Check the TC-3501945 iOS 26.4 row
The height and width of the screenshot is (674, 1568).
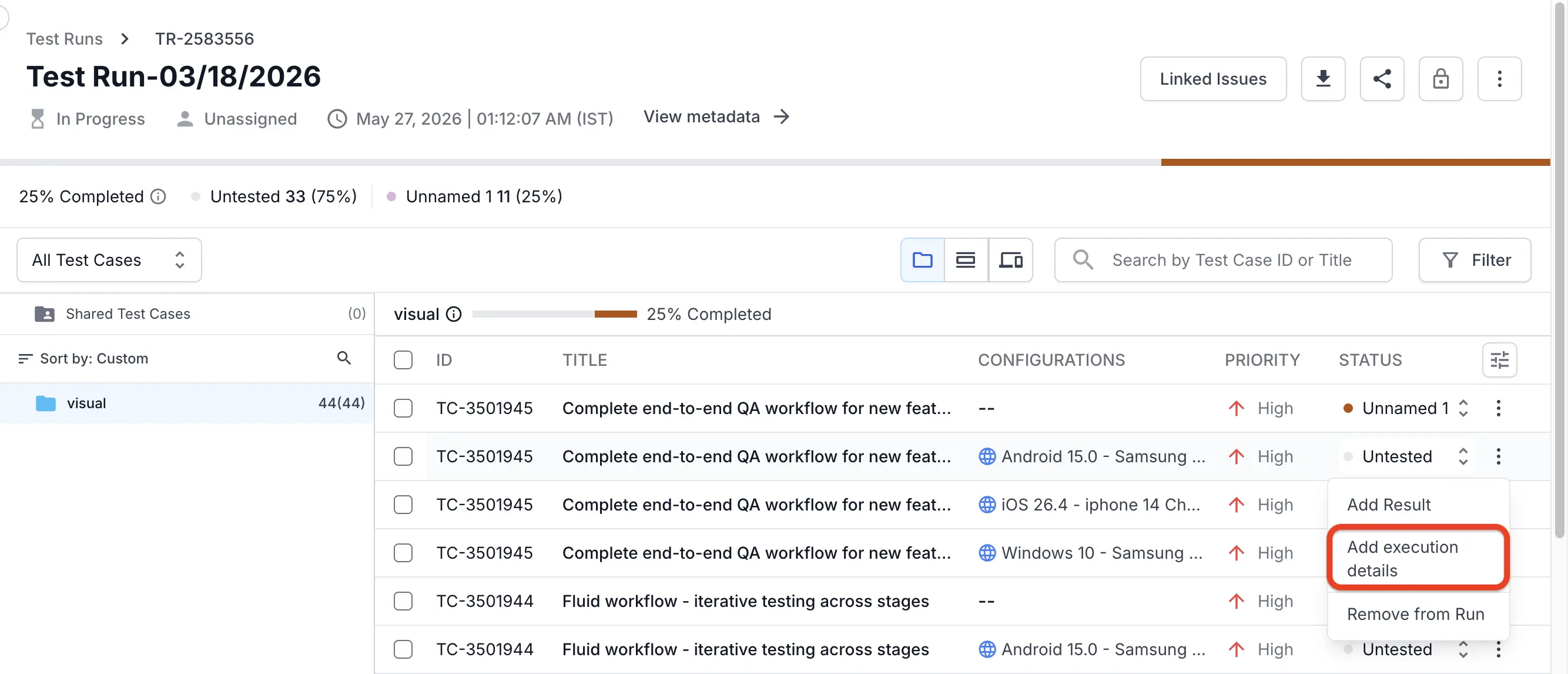[403, 504]
